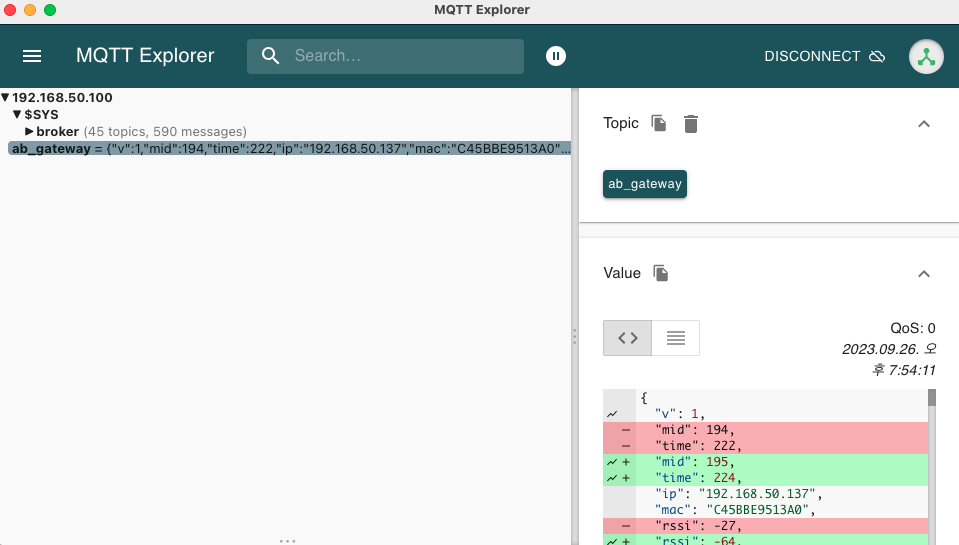The height and width of the screenshot is (545, 959).
Task: Click the removed "mid": 194 line
Action: (766, 430)
